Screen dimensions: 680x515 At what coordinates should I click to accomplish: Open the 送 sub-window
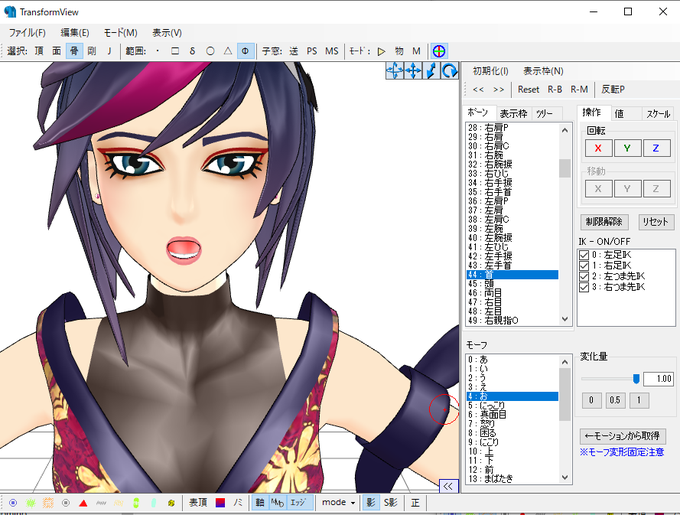pos(294,51)
